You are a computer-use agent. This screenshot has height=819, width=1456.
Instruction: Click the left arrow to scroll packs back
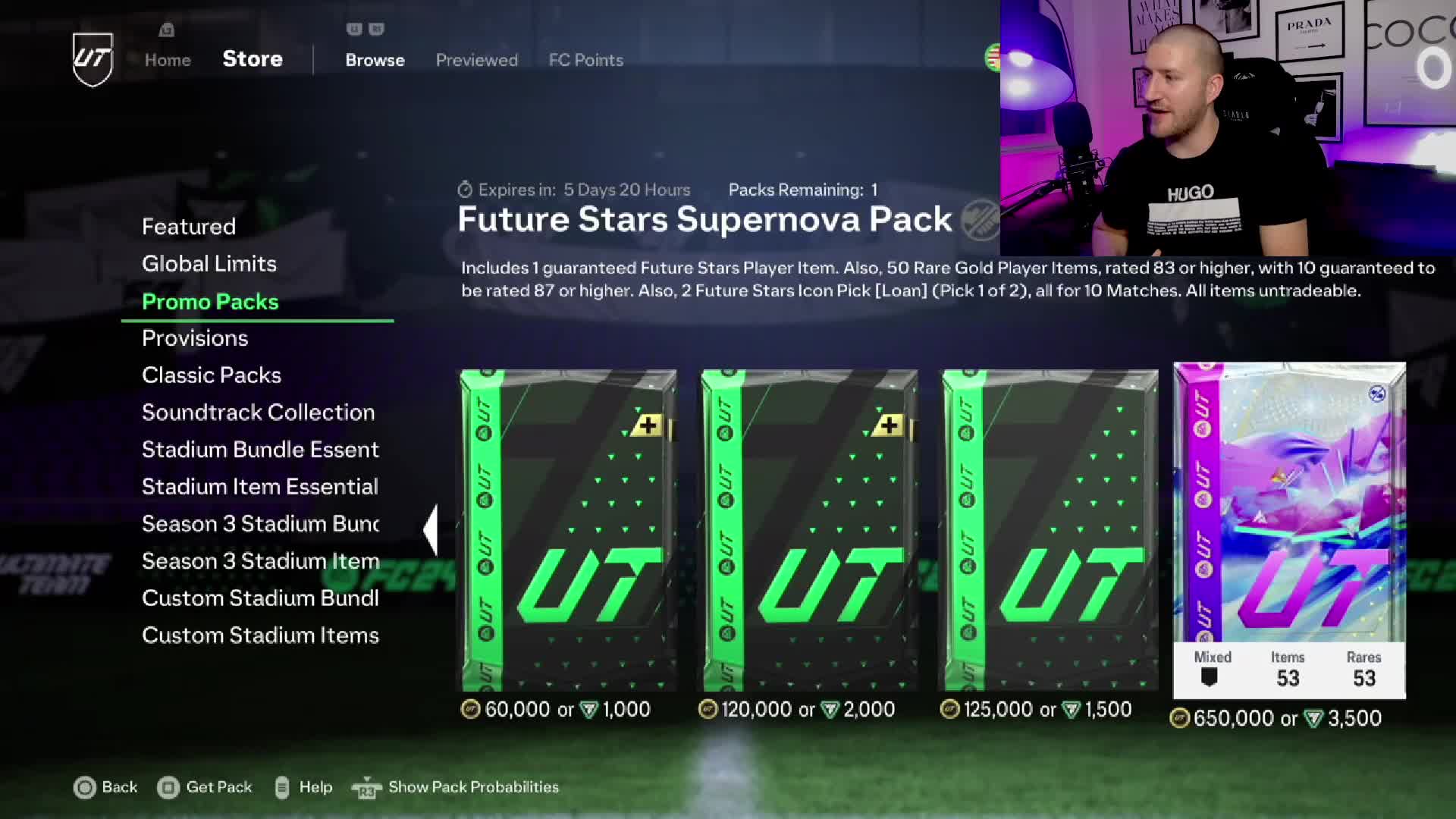pos(431,531)
